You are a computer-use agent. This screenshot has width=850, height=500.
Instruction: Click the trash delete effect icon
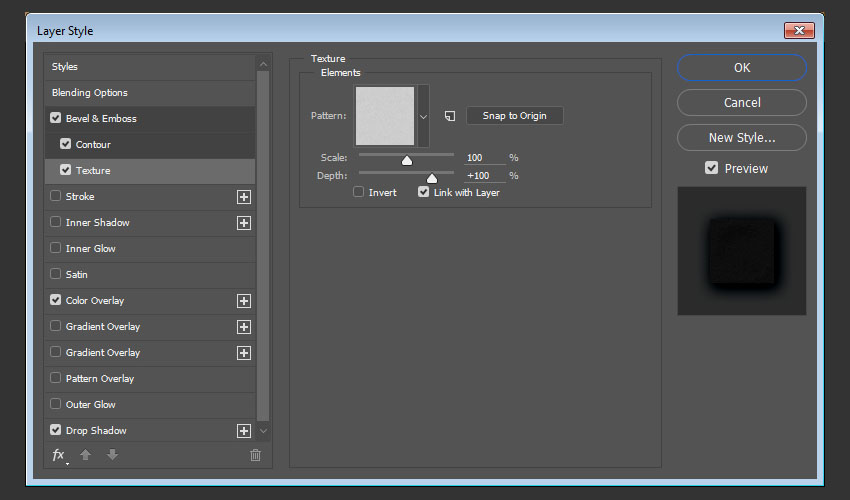(255, 455)
